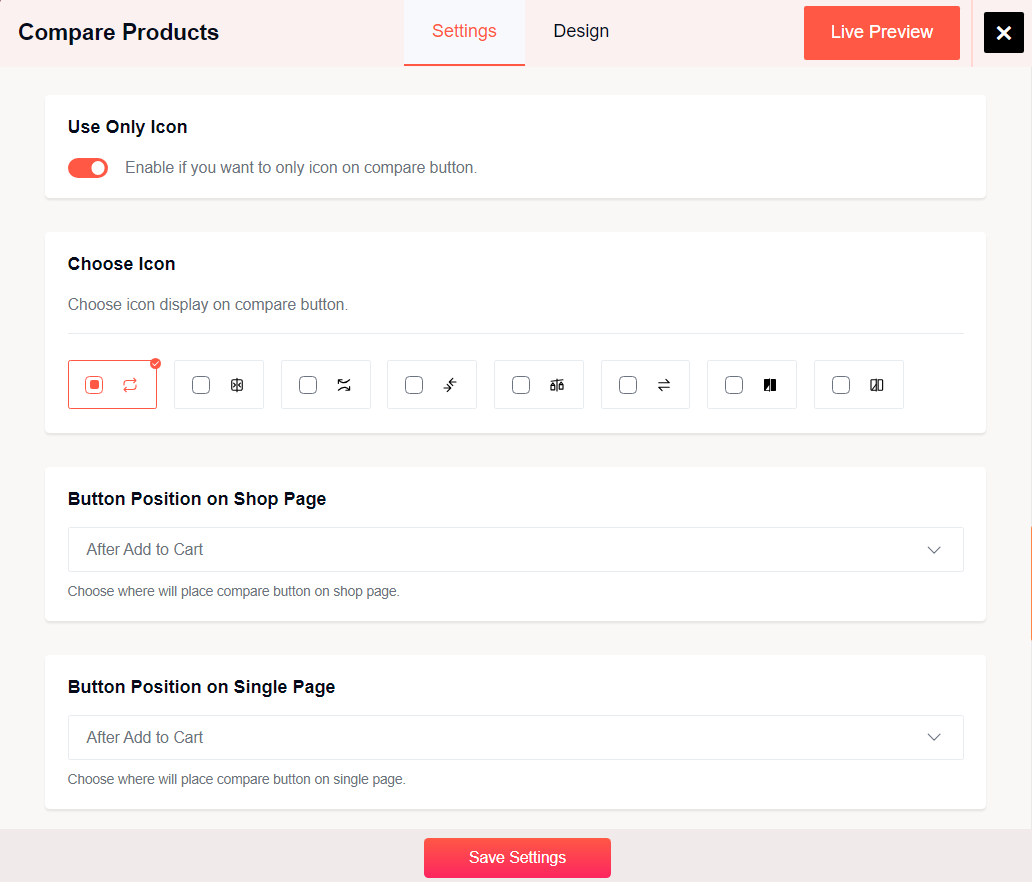Check the box next to the shuffle icon
The width and height of the screenshot is (1032, 882).
coord(307,384)
